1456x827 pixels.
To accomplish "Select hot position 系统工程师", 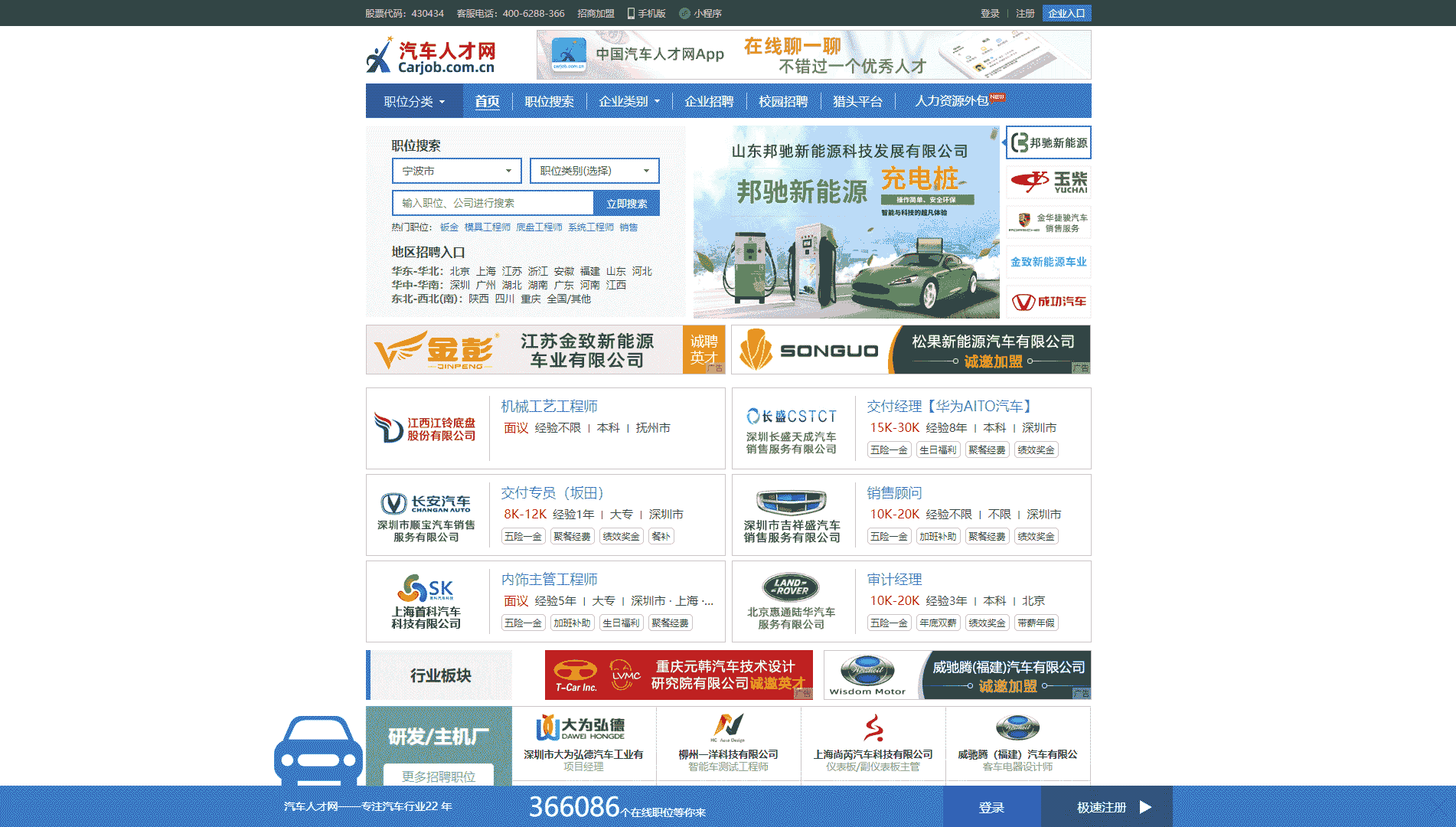I will point(591,227).
